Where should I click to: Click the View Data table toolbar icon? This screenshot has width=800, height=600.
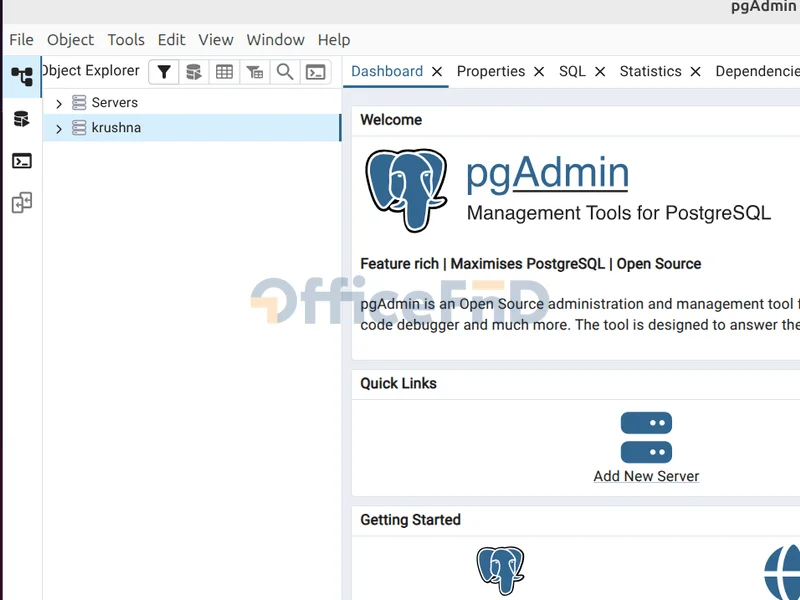224,72
